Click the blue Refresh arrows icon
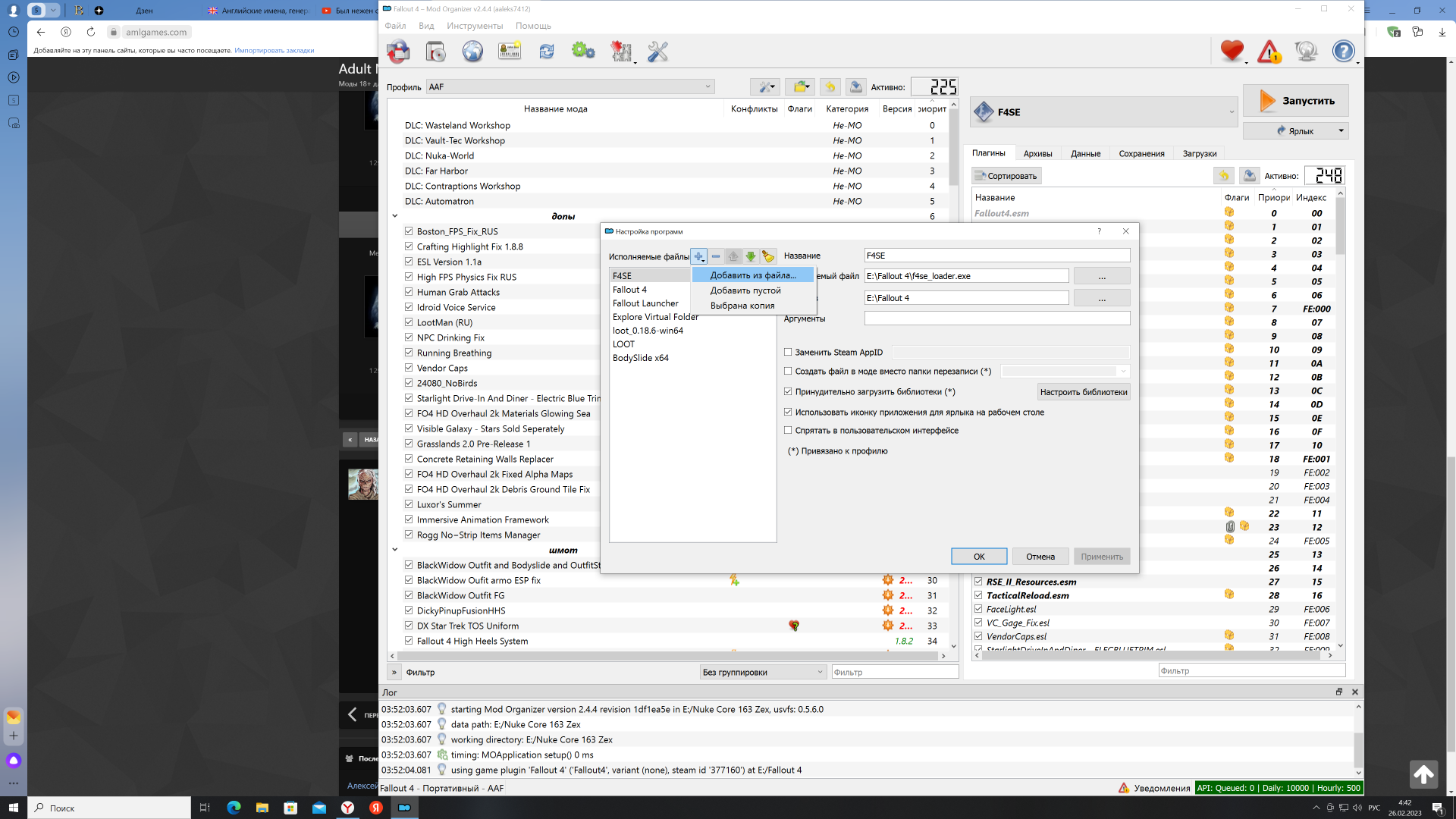Image resolution: width=1456 pixels, height=819 pixels. click(x=546, y=52)
